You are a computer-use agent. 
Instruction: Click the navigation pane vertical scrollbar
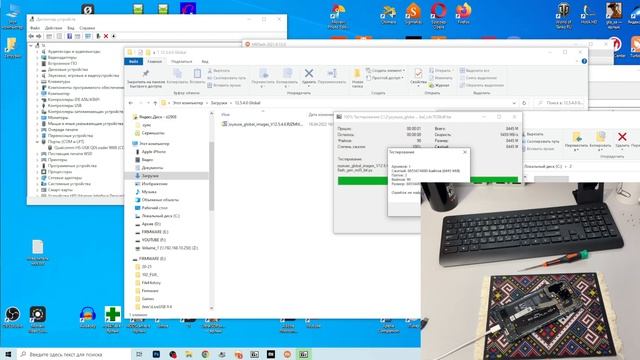[211, 176]
